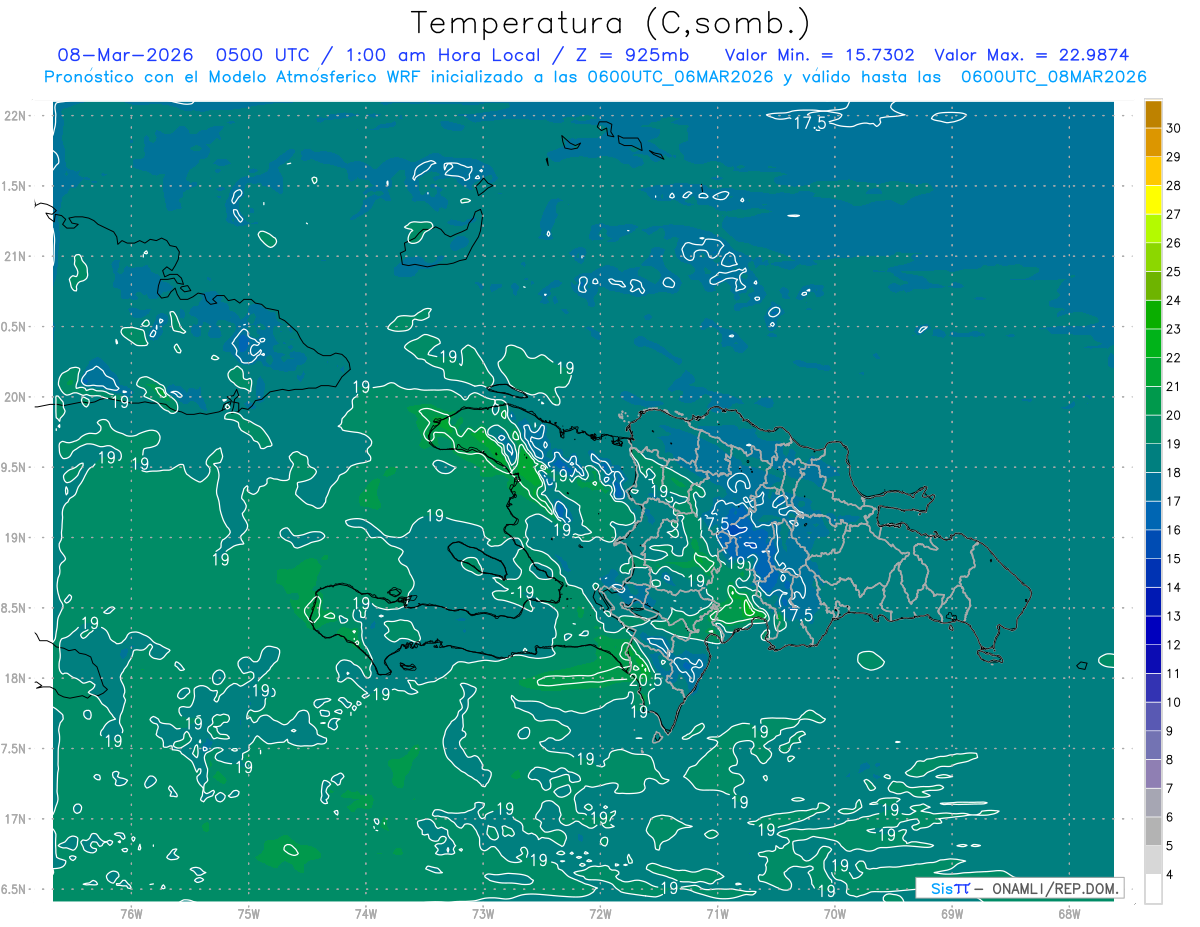Click the '76W' longitude label
The image size is (1200, 927).
click(131, 913)
